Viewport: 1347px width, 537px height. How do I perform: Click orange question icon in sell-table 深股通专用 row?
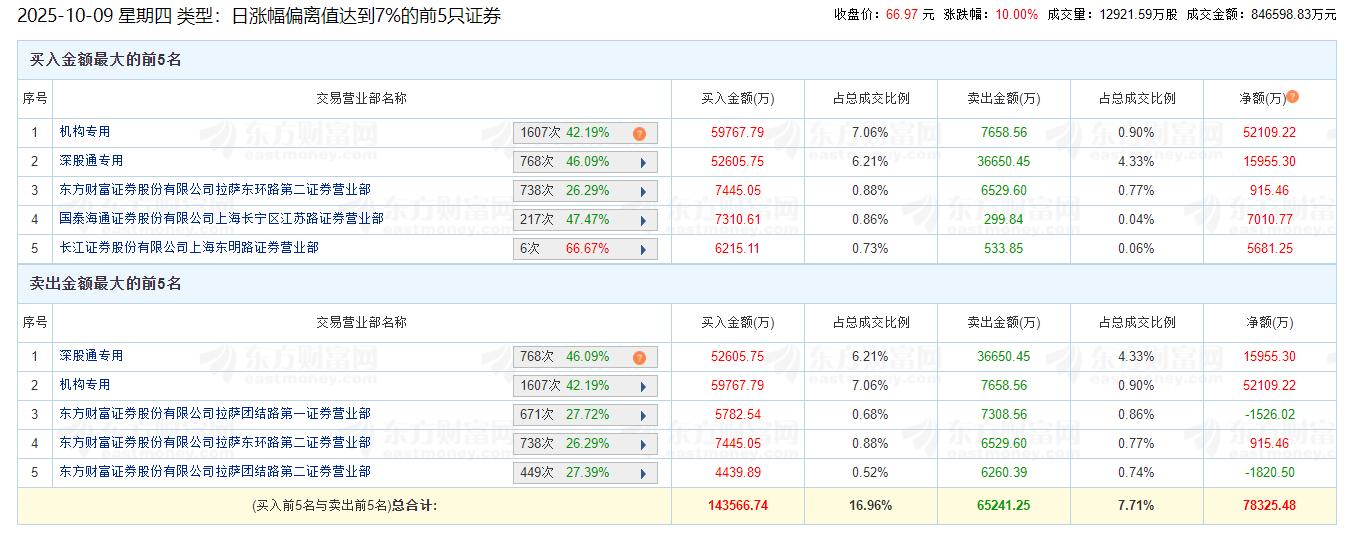(x=639, y=357)
